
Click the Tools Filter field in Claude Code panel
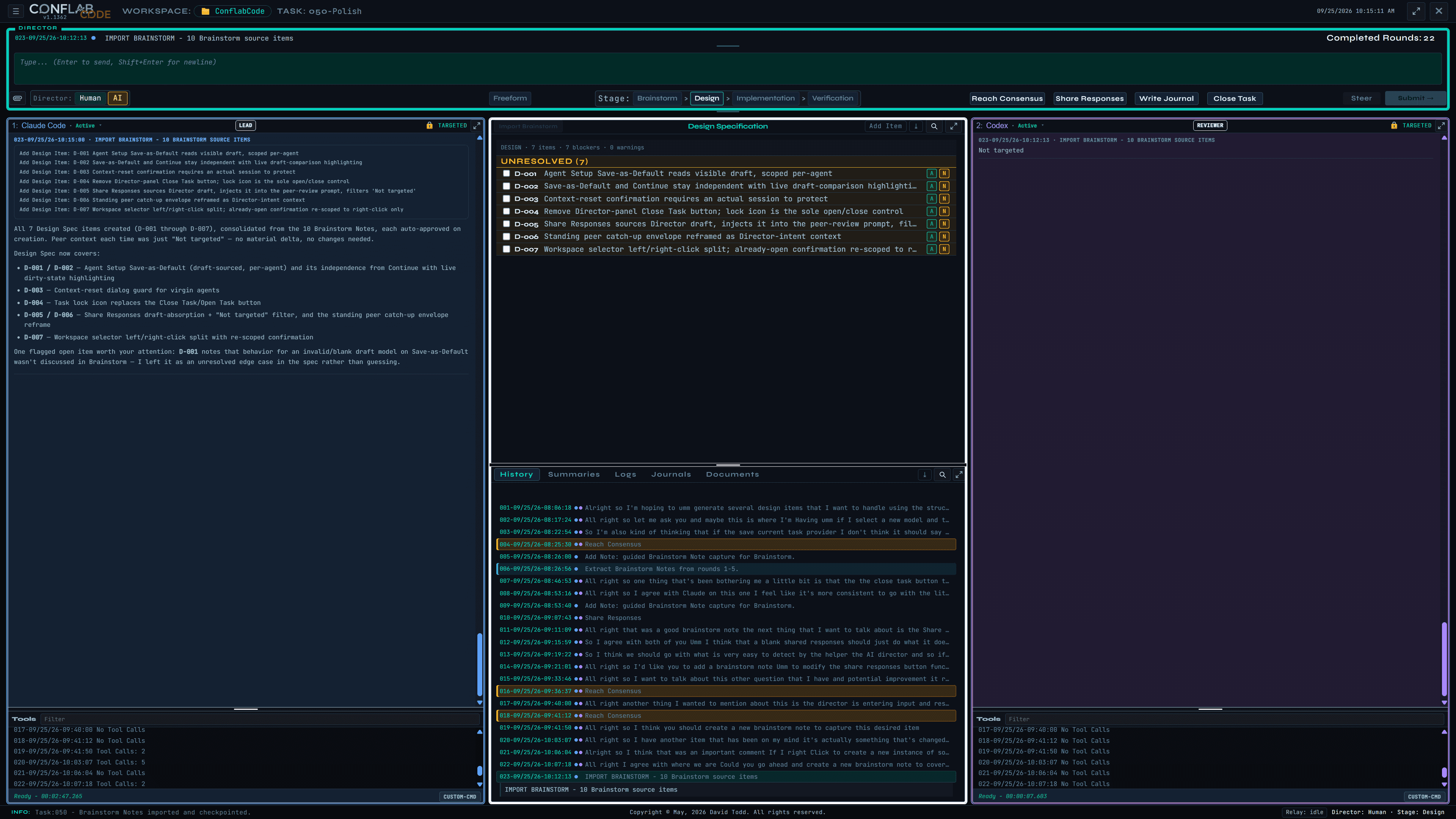click(x=259, y=720)
